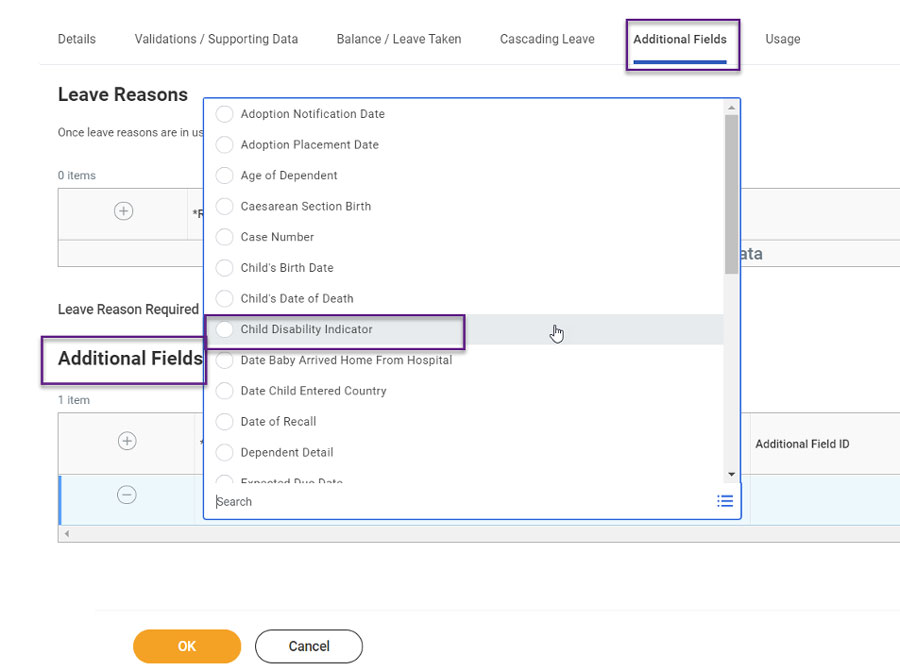Select Age of Dependent radio option
The height and width of the screenshot is (671, 900).
coord(224,175)
